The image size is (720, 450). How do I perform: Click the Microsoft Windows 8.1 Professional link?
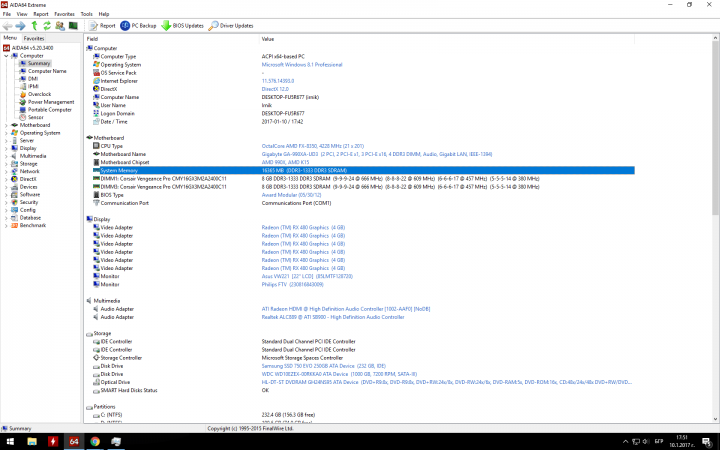(302, 65)
